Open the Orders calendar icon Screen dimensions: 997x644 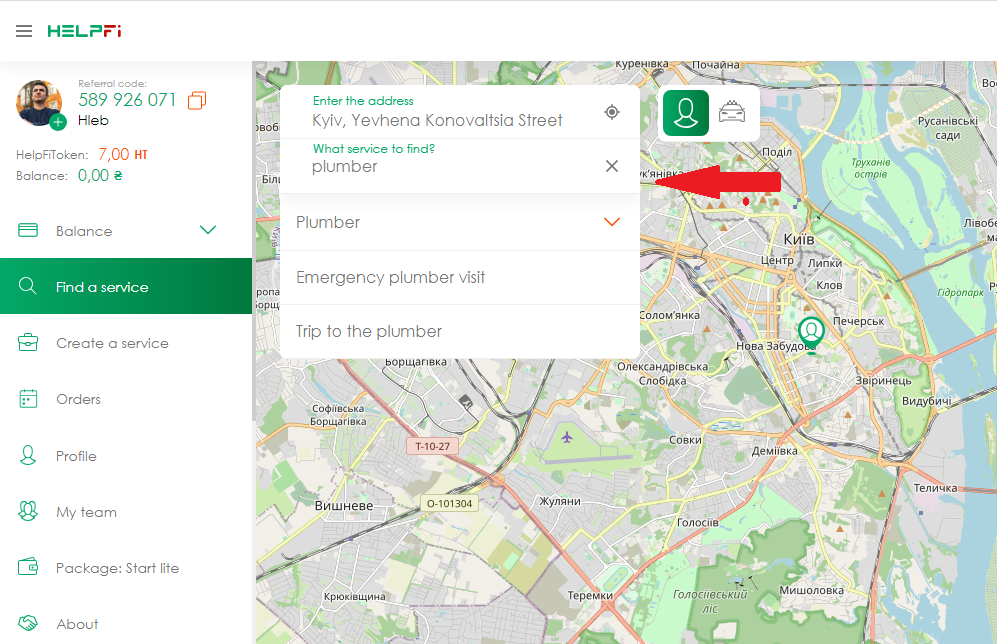(28, 399)
